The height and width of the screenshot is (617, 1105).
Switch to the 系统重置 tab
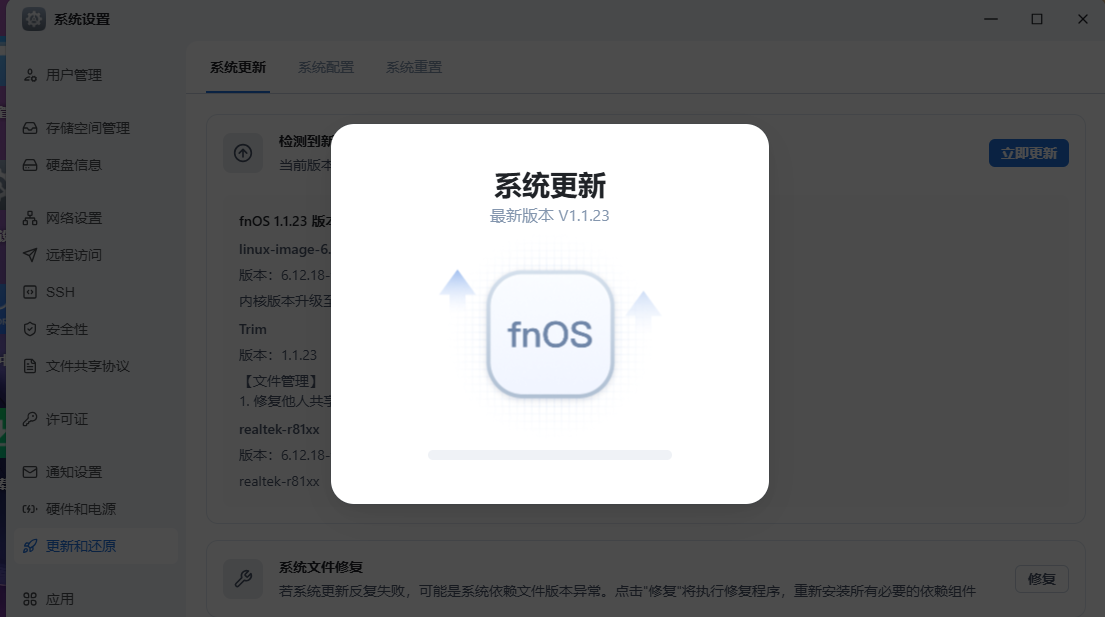pyautogui.click(x=414, y=68)
